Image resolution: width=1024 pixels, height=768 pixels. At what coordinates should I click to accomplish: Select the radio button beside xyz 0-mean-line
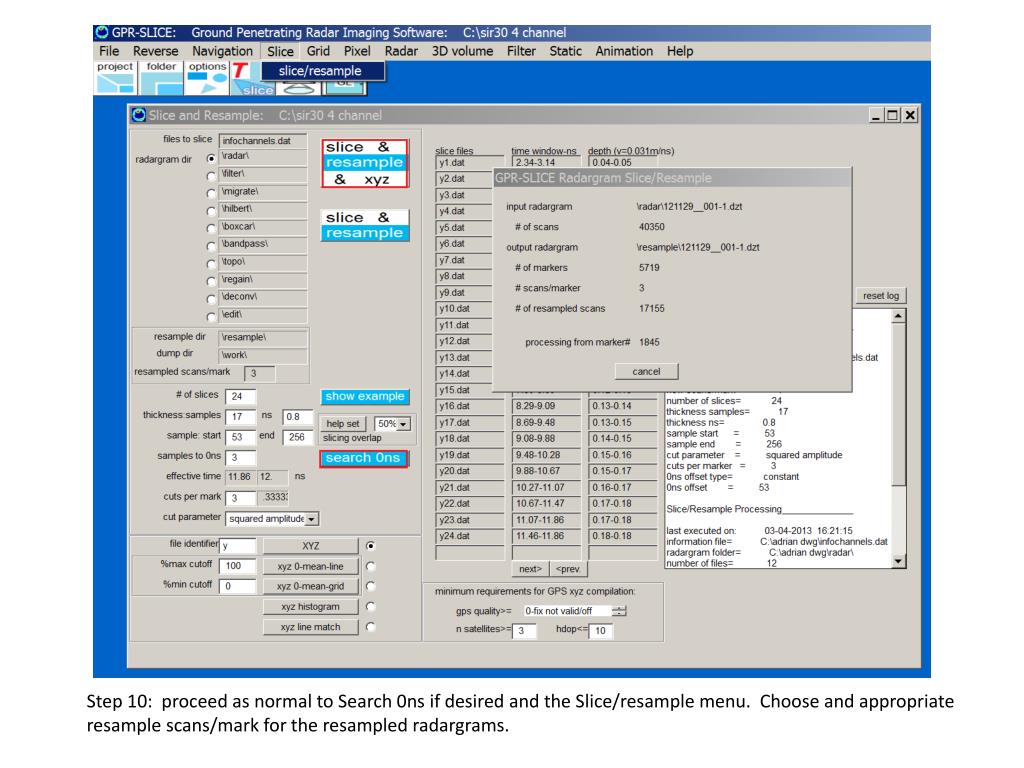(371, 566)
